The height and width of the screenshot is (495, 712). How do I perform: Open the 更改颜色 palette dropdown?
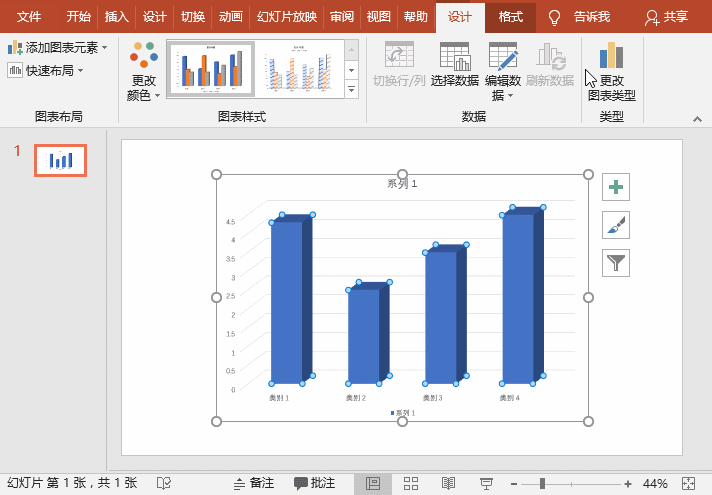pos(143,71)
